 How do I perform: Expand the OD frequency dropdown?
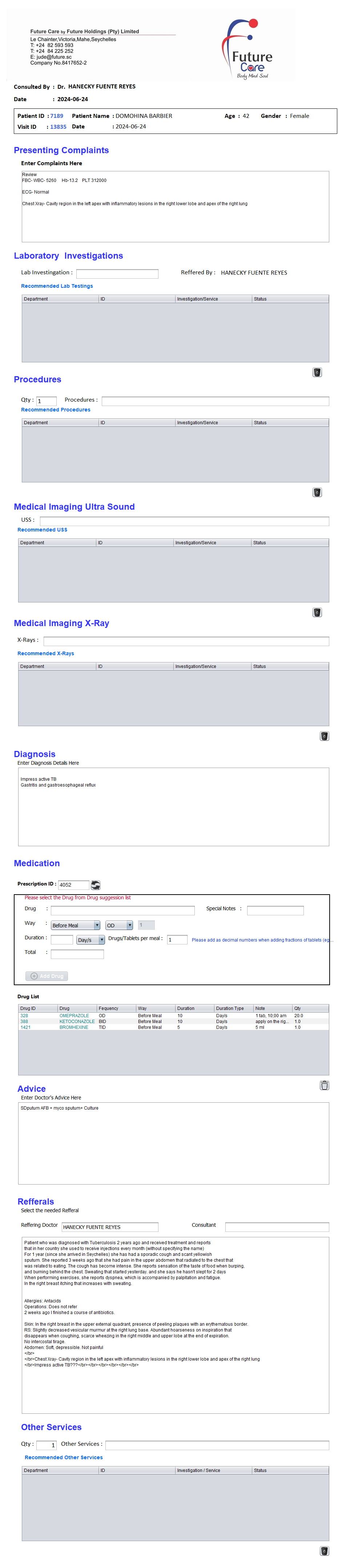(x=119, y=924)
